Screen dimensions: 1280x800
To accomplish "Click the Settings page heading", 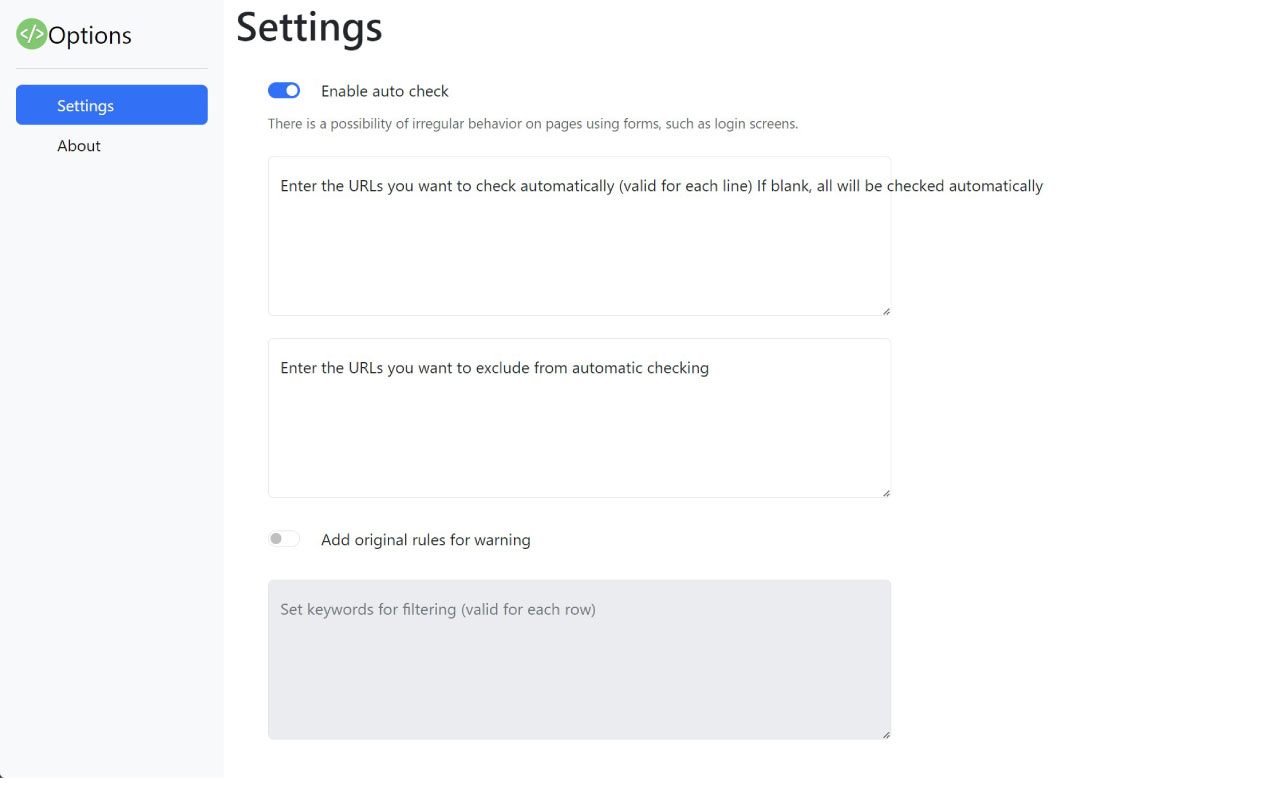I will [x=308, y=29].
